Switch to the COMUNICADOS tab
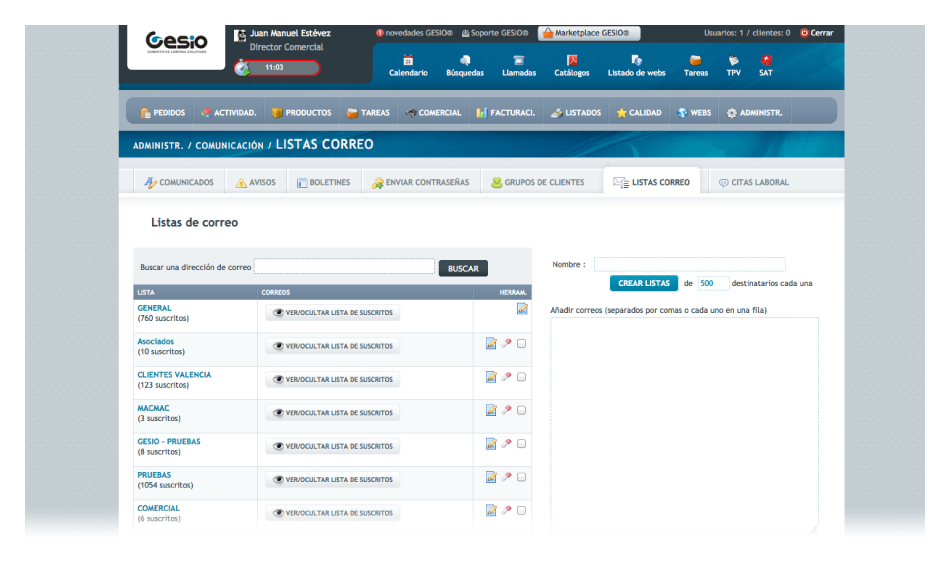Image resolution: width=950 pixels, height=562 pixels. (179, 182)
